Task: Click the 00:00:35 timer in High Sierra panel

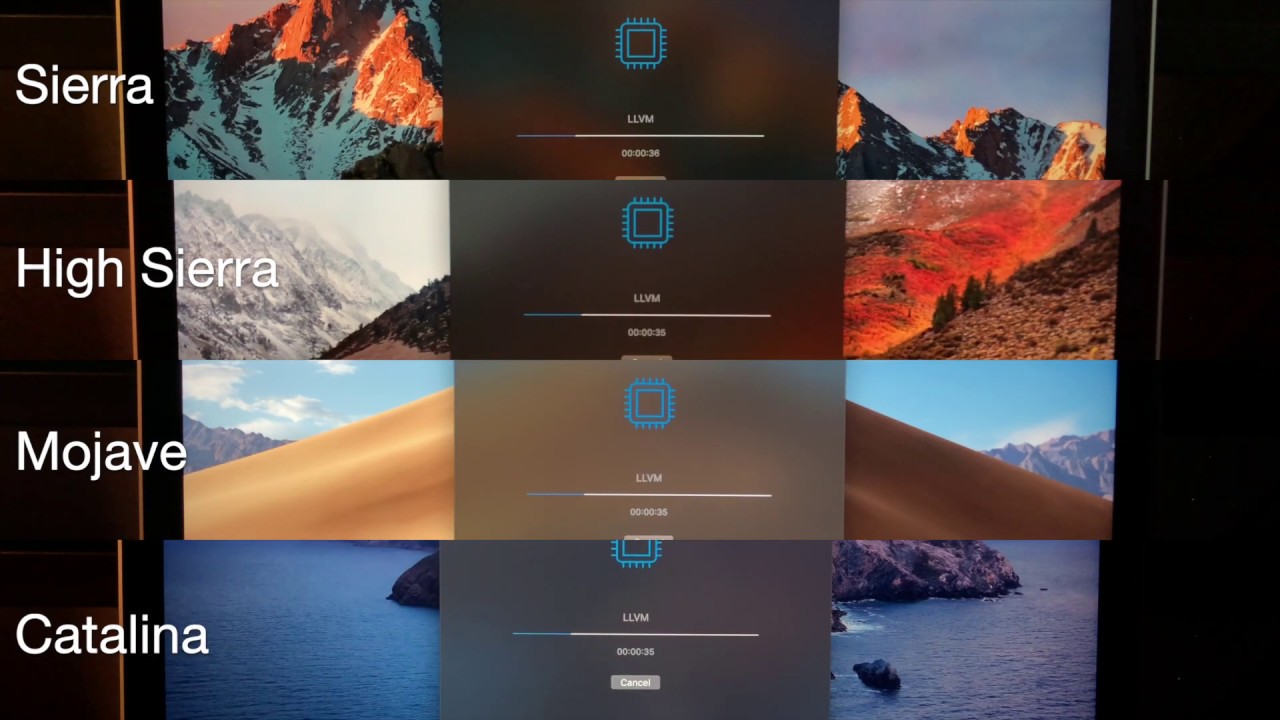Action: pos(647,332)
